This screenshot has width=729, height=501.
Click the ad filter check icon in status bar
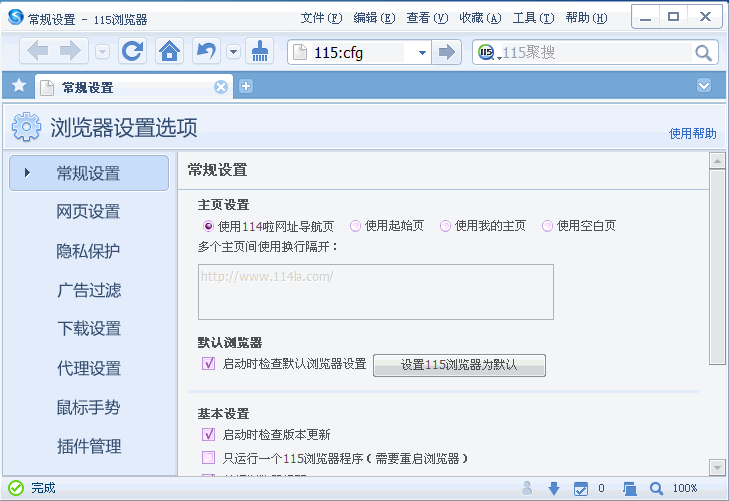click(x=581, y=488)
